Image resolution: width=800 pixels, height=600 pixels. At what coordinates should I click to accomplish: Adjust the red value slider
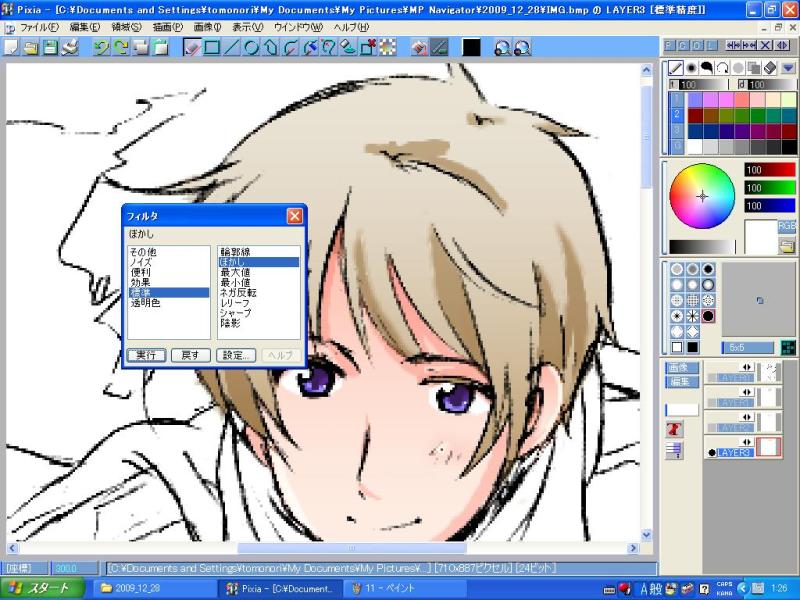770,169
